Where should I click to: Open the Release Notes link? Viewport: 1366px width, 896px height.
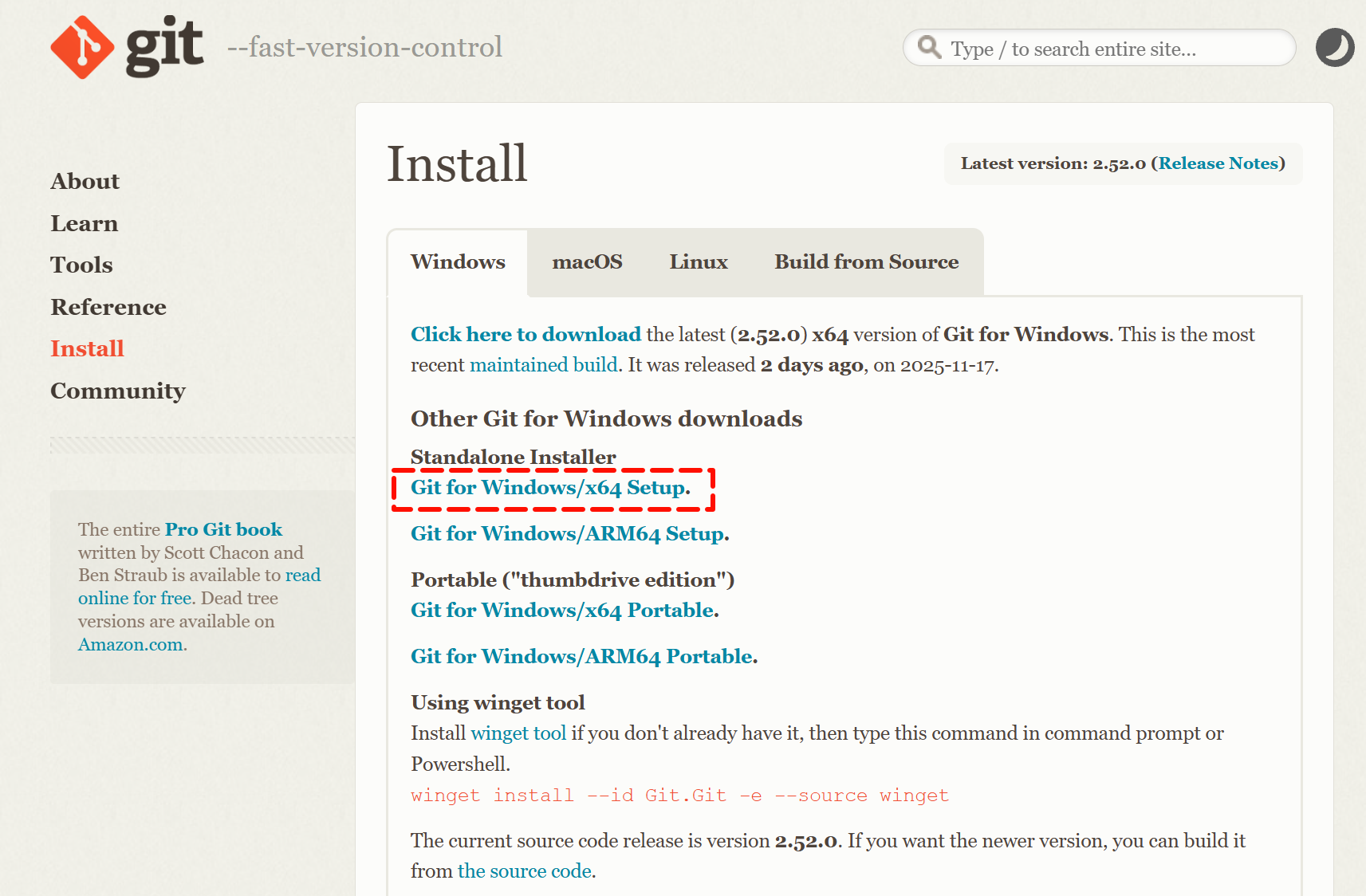click(1218, 163)
